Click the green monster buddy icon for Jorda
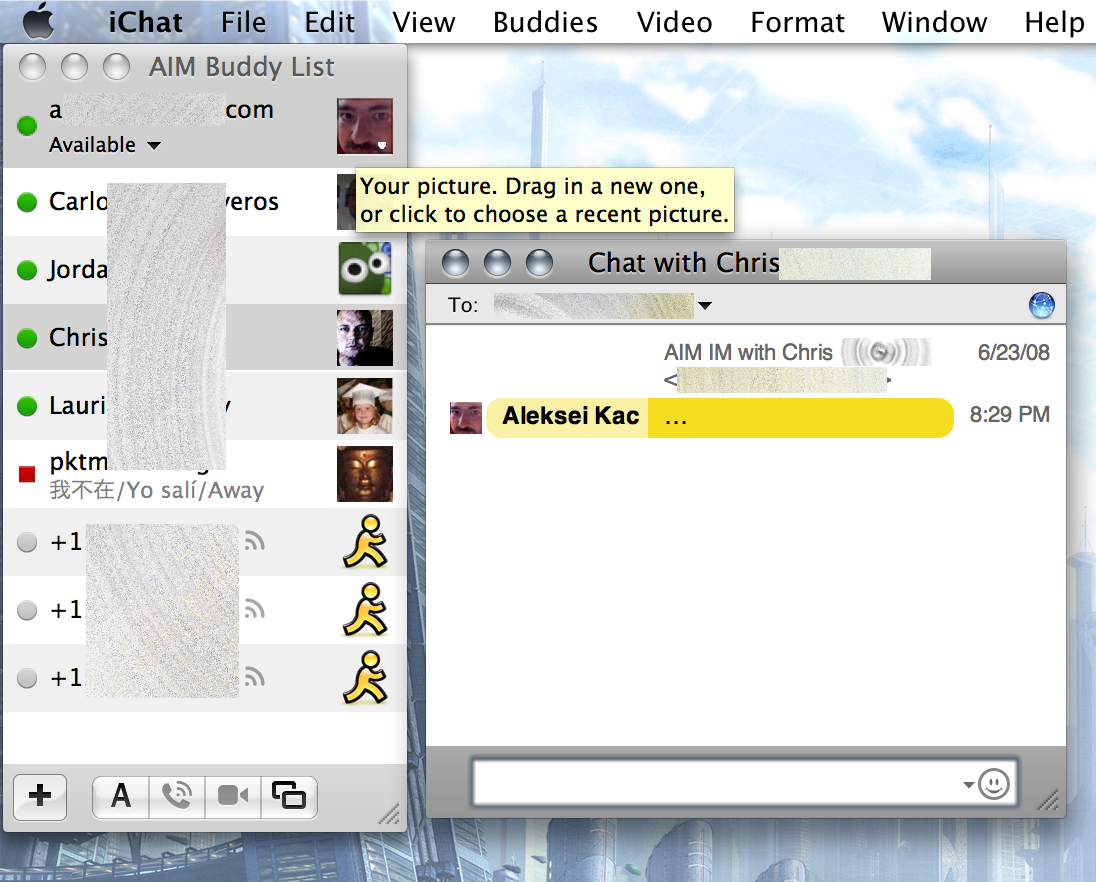Image resolution: width=1096 pixels, height=882 pixels. click(364, 269)
